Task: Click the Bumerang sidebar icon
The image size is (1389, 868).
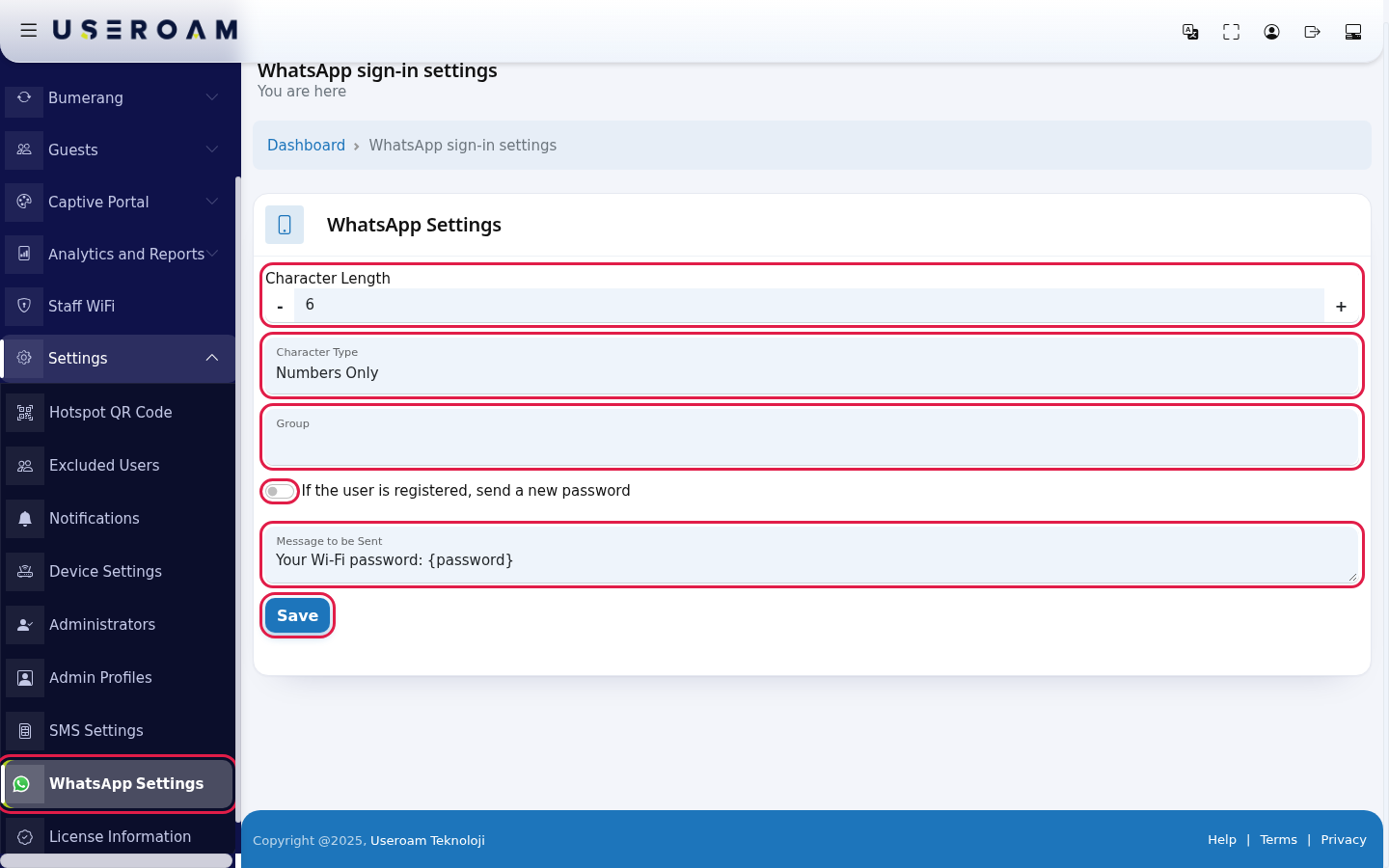Action: click(x=24, y=97)
